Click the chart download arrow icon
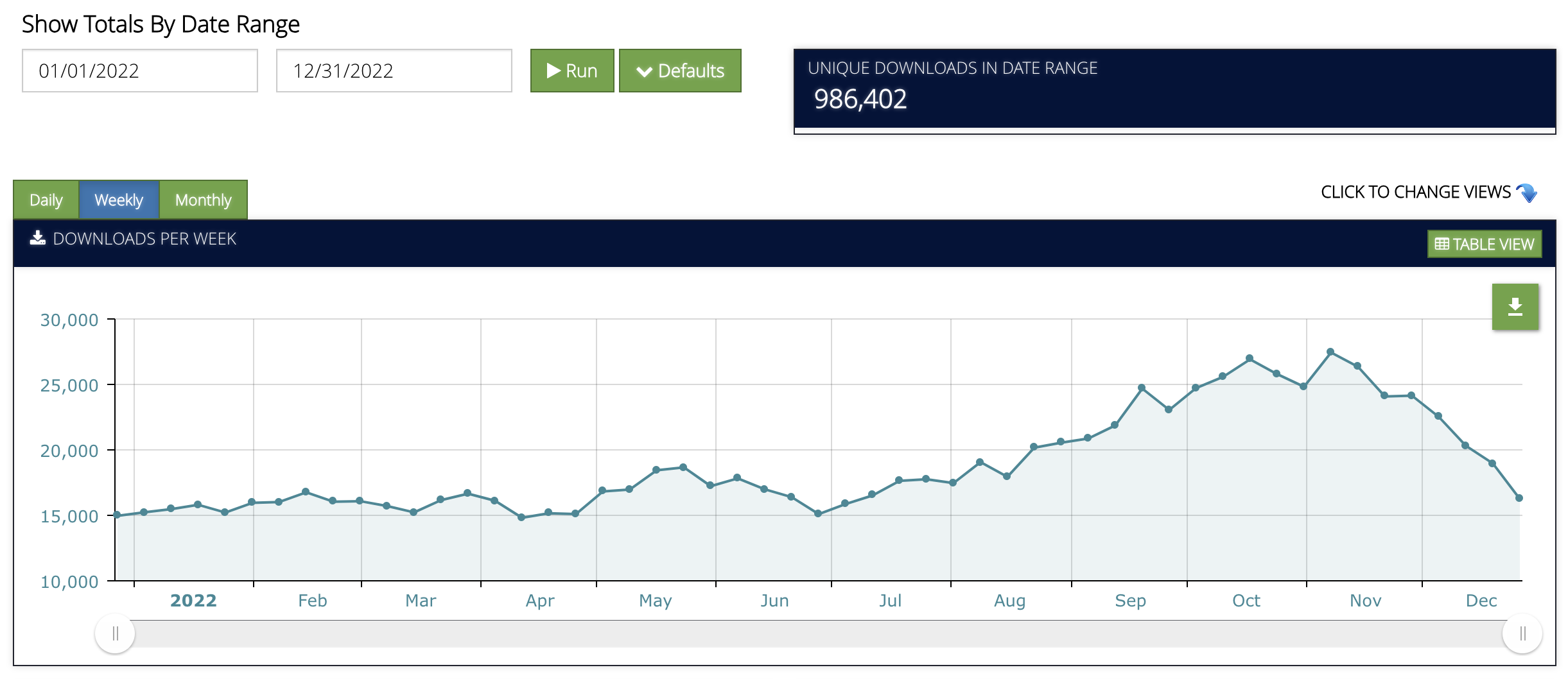The width and height of the screenshot is (1568, 679). coord(1515,307)
